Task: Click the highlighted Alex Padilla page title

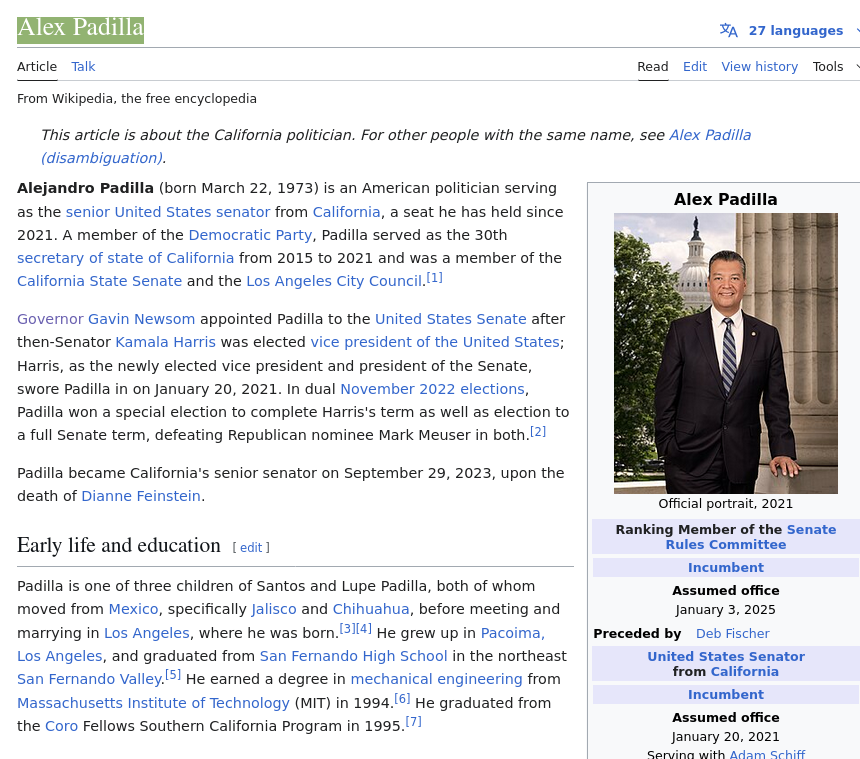Action: coord(81,29)
